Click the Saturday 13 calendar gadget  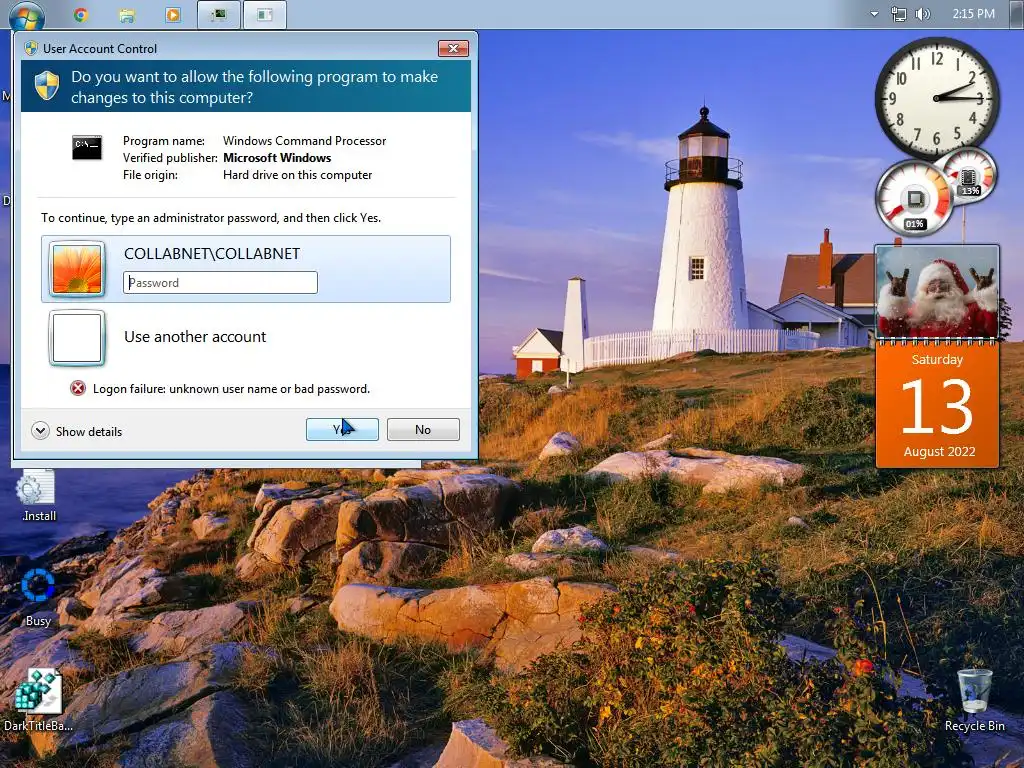(x=937, y=405)
